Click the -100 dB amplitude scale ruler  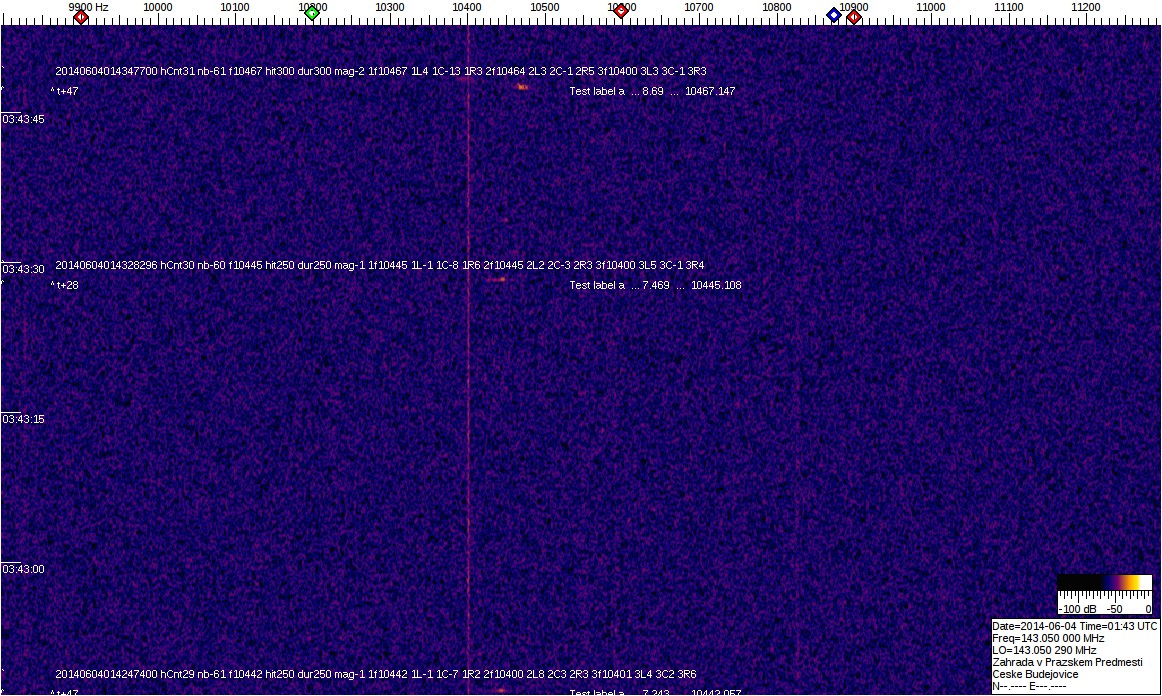point(1104,602)
